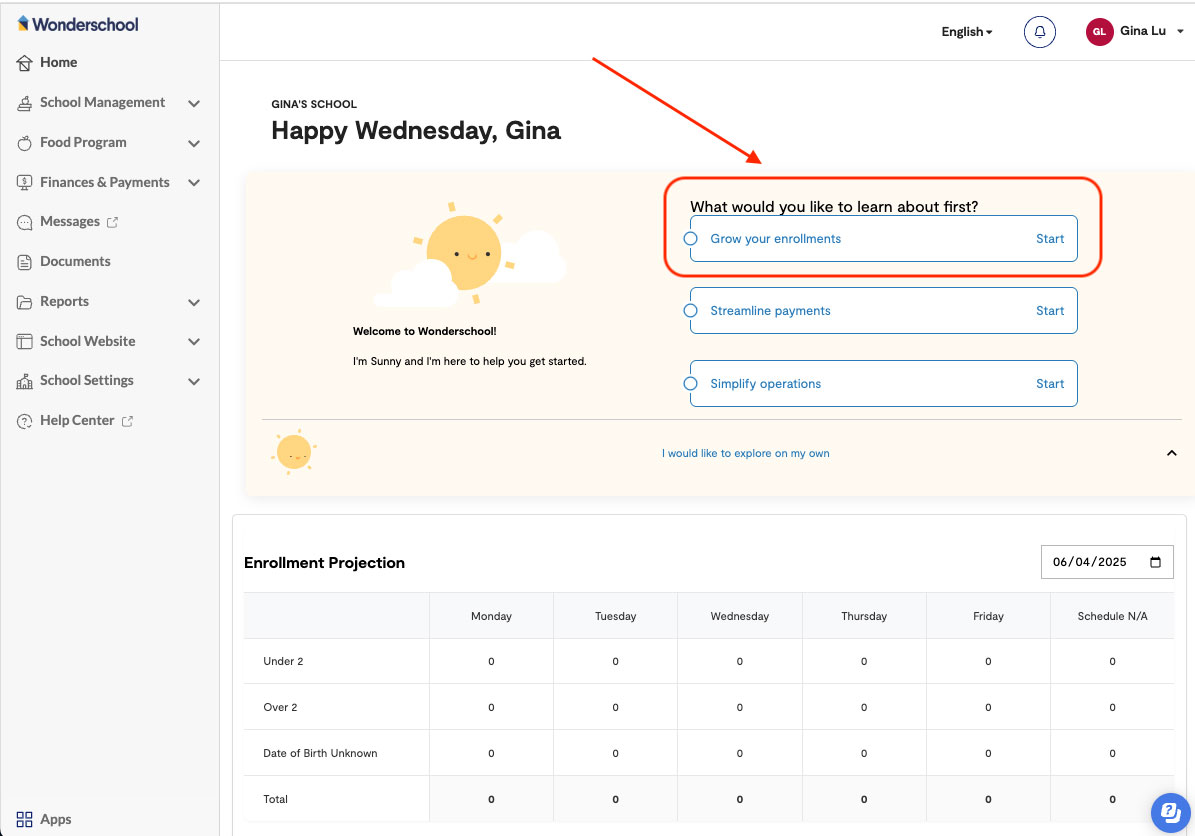Open the English language dropdown
The width and height of the screenshot is (1195, 836).
click(966, 32)
